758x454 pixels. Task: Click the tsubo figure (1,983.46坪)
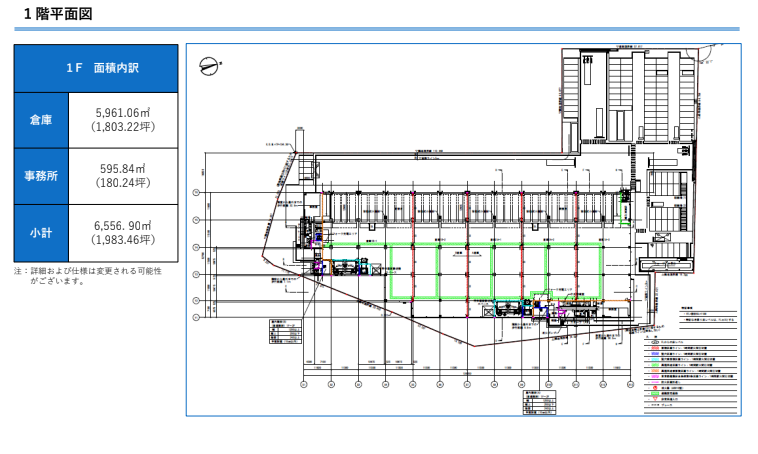pyautogui.click(x=123, y=240)
